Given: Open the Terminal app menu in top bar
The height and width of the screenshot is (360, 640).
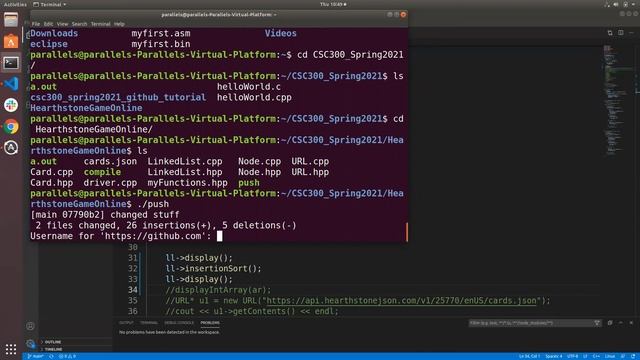Looking at the screenshot, I should coord(49,4).
